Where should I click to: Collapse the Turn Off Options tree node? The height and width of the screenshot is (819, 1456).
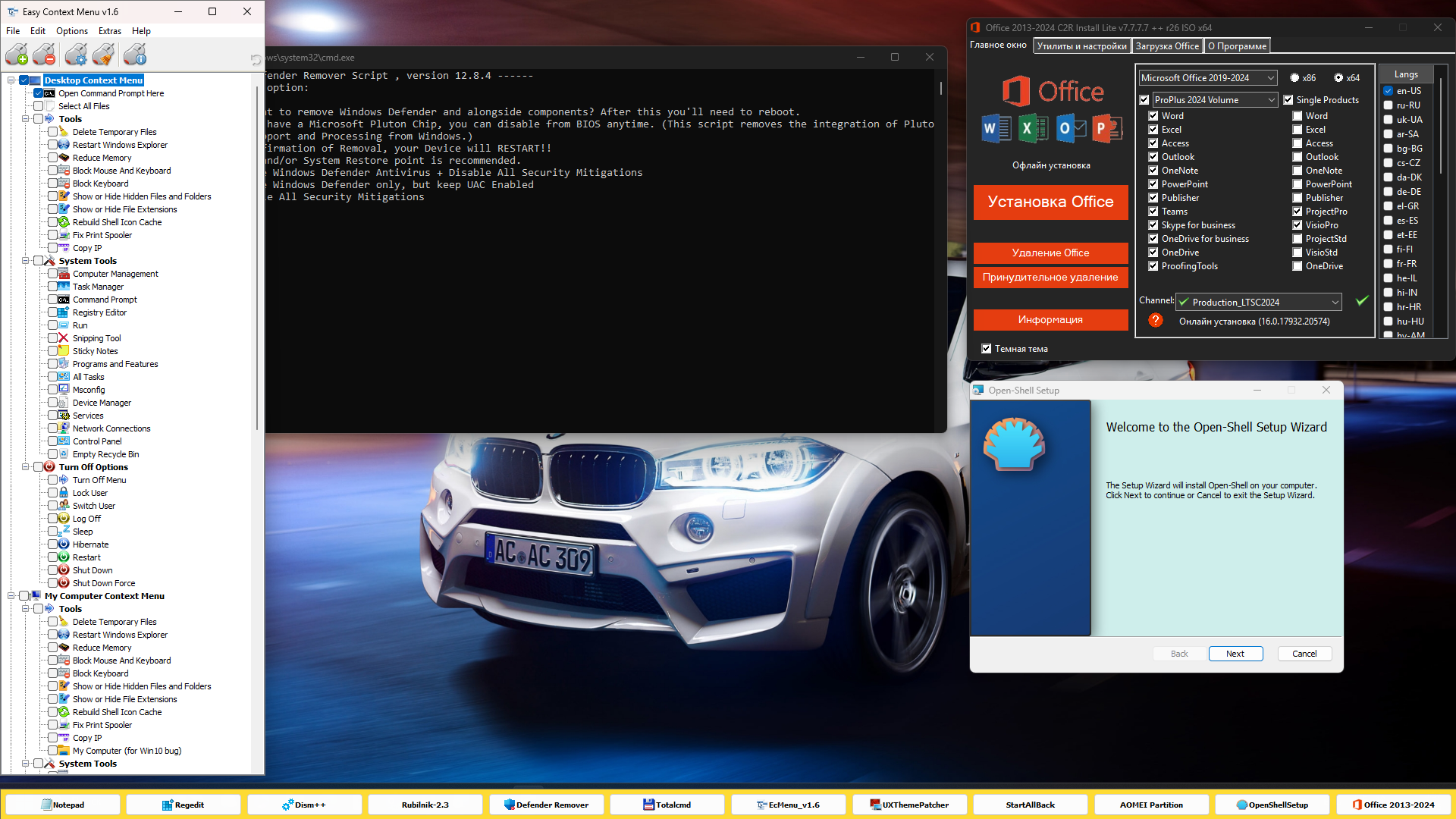(25, 467)
